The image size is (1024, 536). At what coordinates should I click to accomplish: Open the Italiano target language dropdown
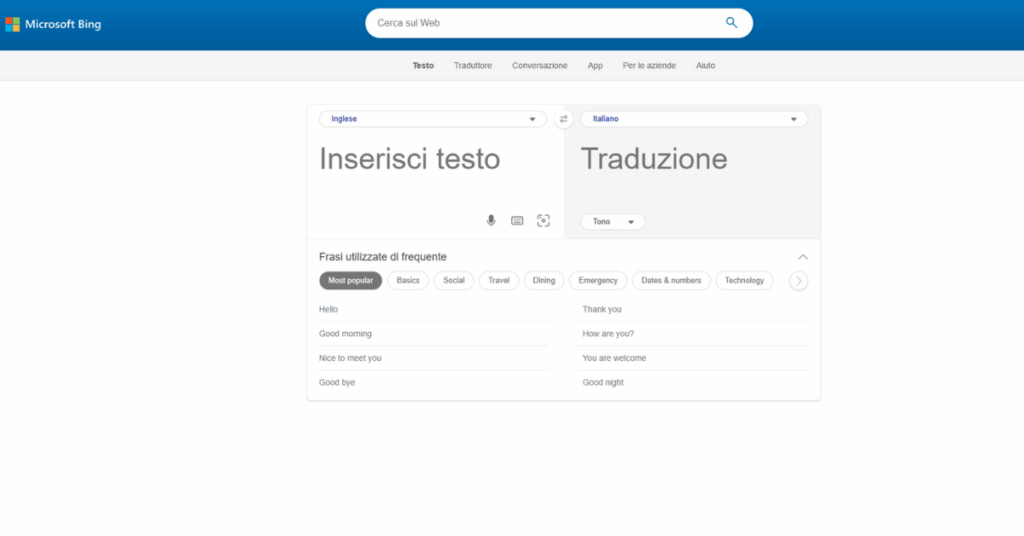[694, 119]
